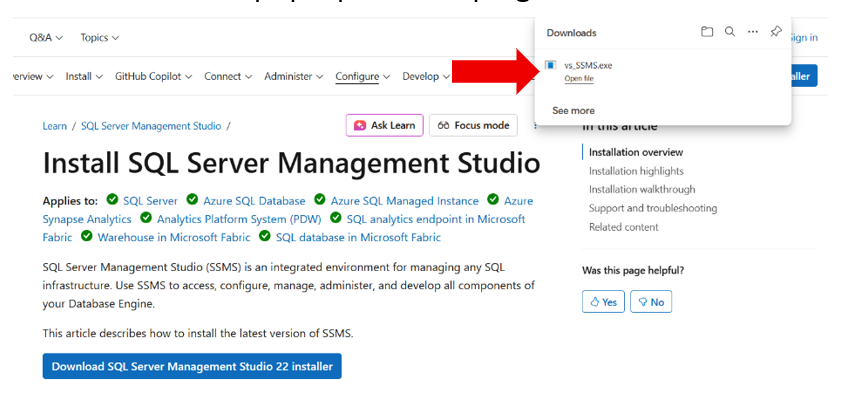851x400 pixels.
Task: Open Azure SQL Managed Instance link
Action: coord(404,201)
